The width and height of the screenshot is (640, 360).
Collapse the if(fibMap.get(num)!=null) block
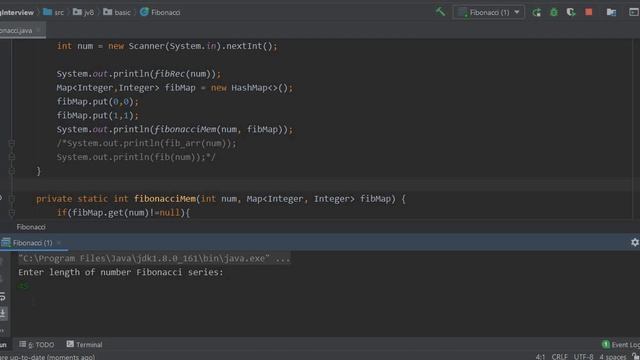[x=11, y=213]
